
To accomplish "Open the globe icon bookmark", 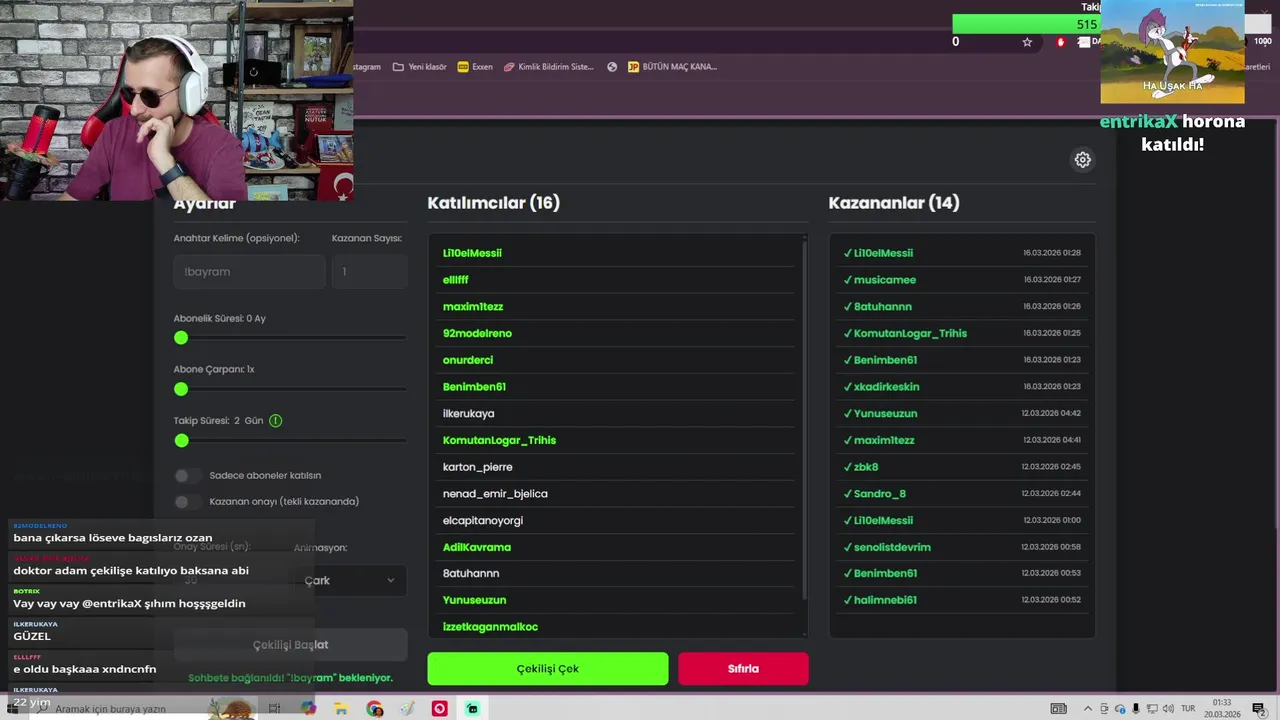I will pyautogui.click(x=612, y=67).
